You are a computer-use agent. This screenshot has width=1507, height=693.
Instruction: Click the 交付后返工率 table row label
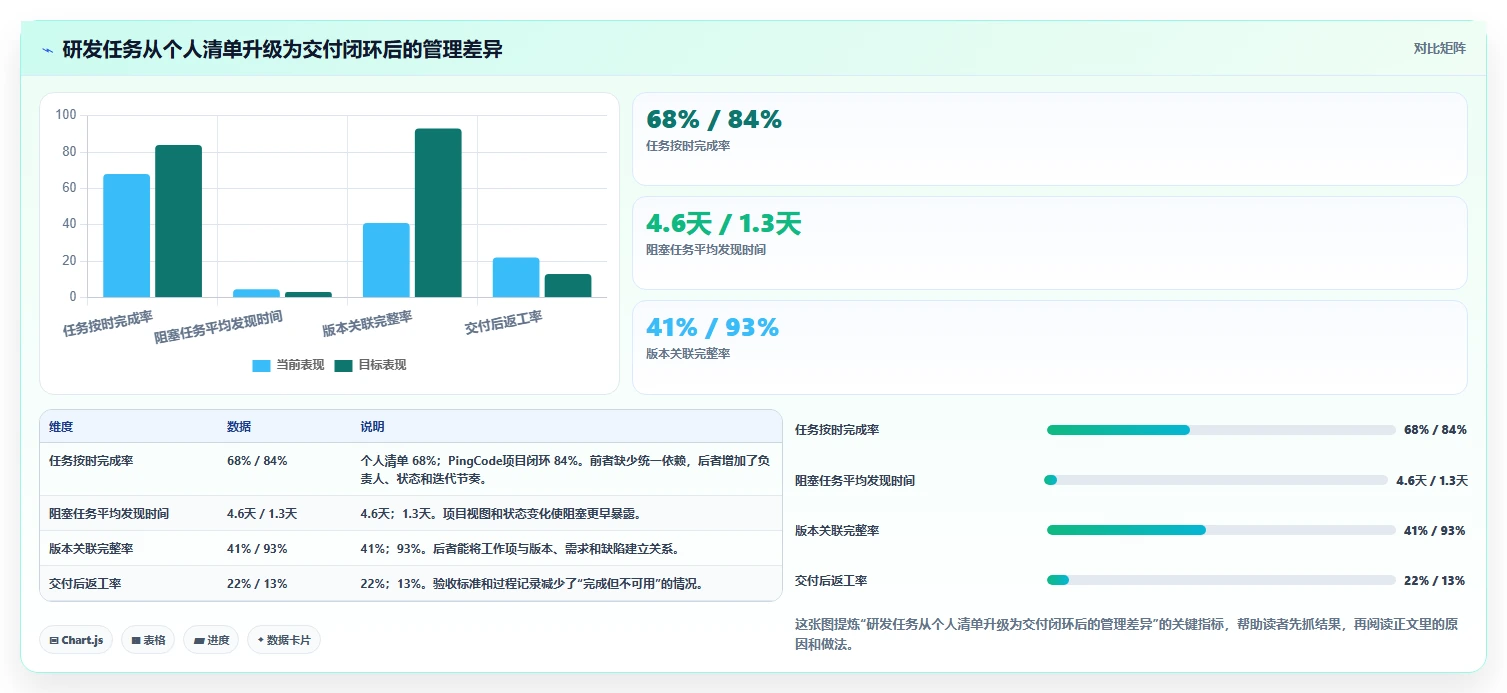(x=85, y=584)
